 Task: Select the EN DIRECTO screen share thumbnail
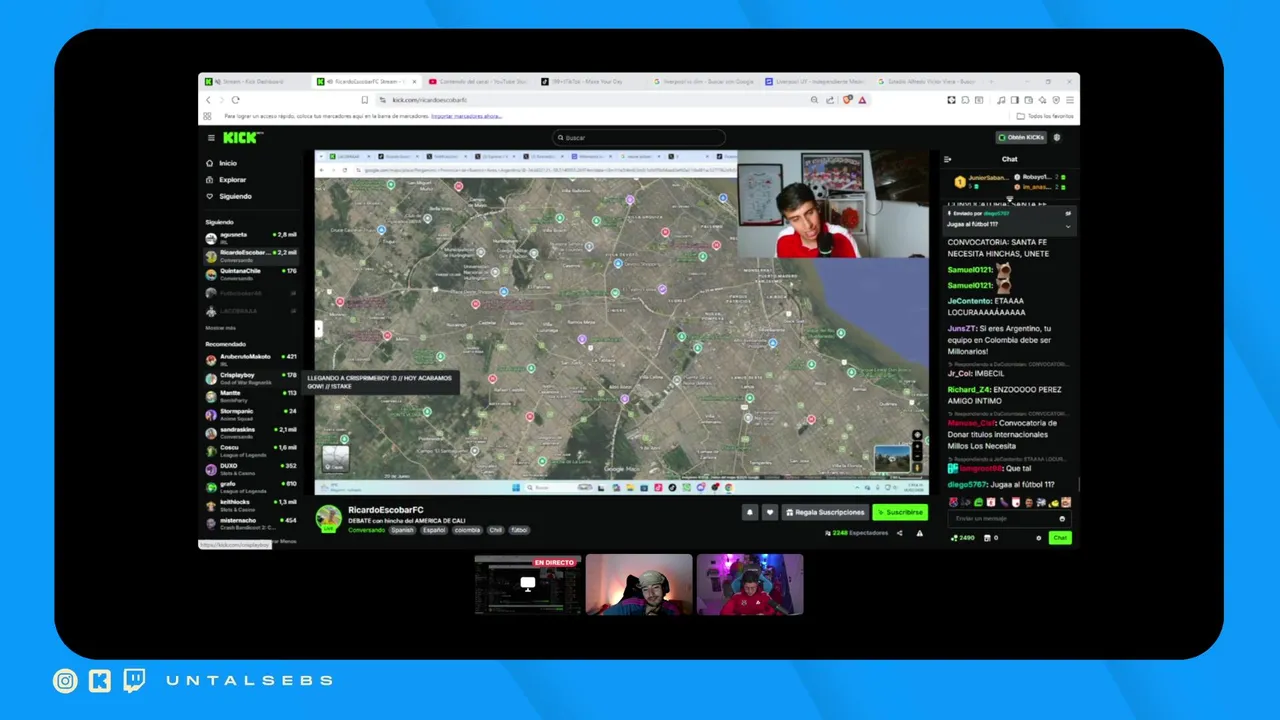[x=527, y=585]
